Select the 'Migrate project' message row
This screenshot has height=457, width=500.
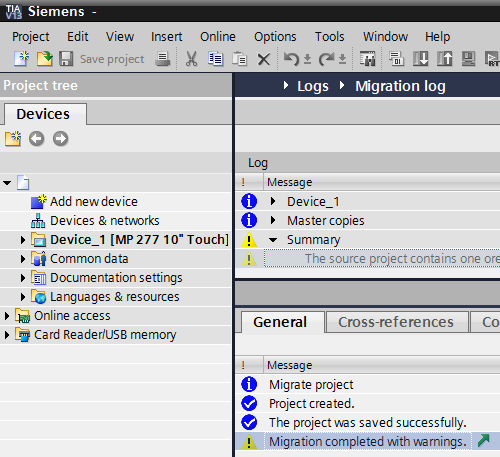tap(367, 385)
